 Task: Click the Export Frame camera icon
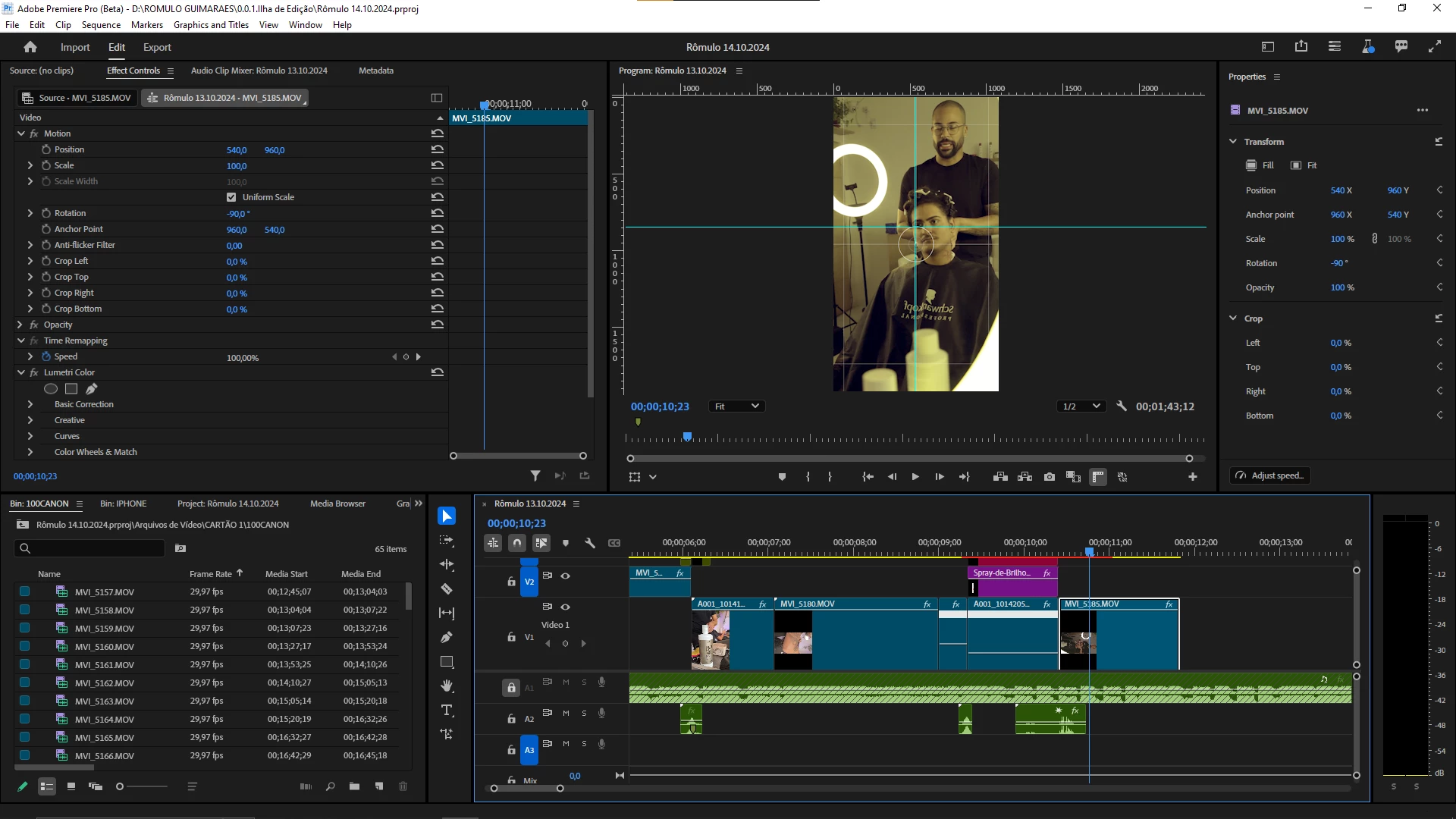click(x=1049, y=477)
